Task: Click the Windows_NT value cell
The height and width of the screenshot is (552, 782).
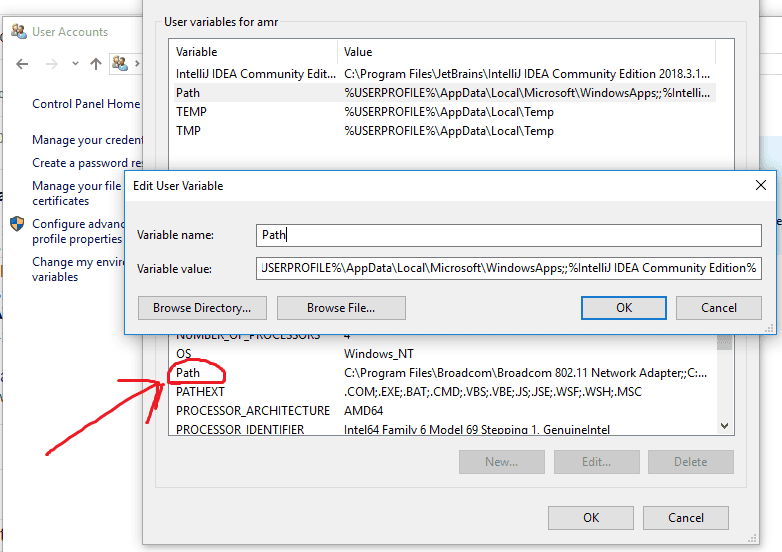Action: point(379,354)
